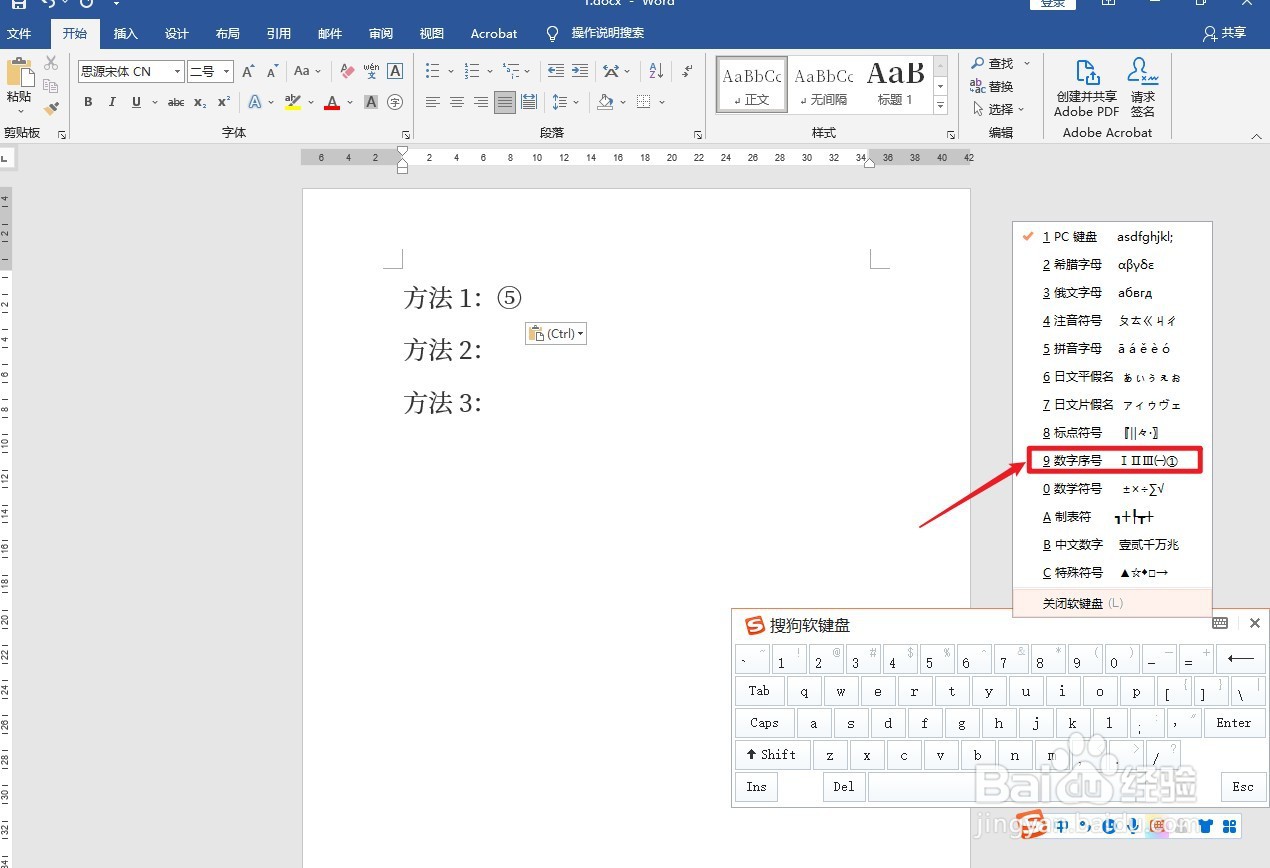Open bullet list dropdown arrow
1270x868 pixels.
[451, 71]
